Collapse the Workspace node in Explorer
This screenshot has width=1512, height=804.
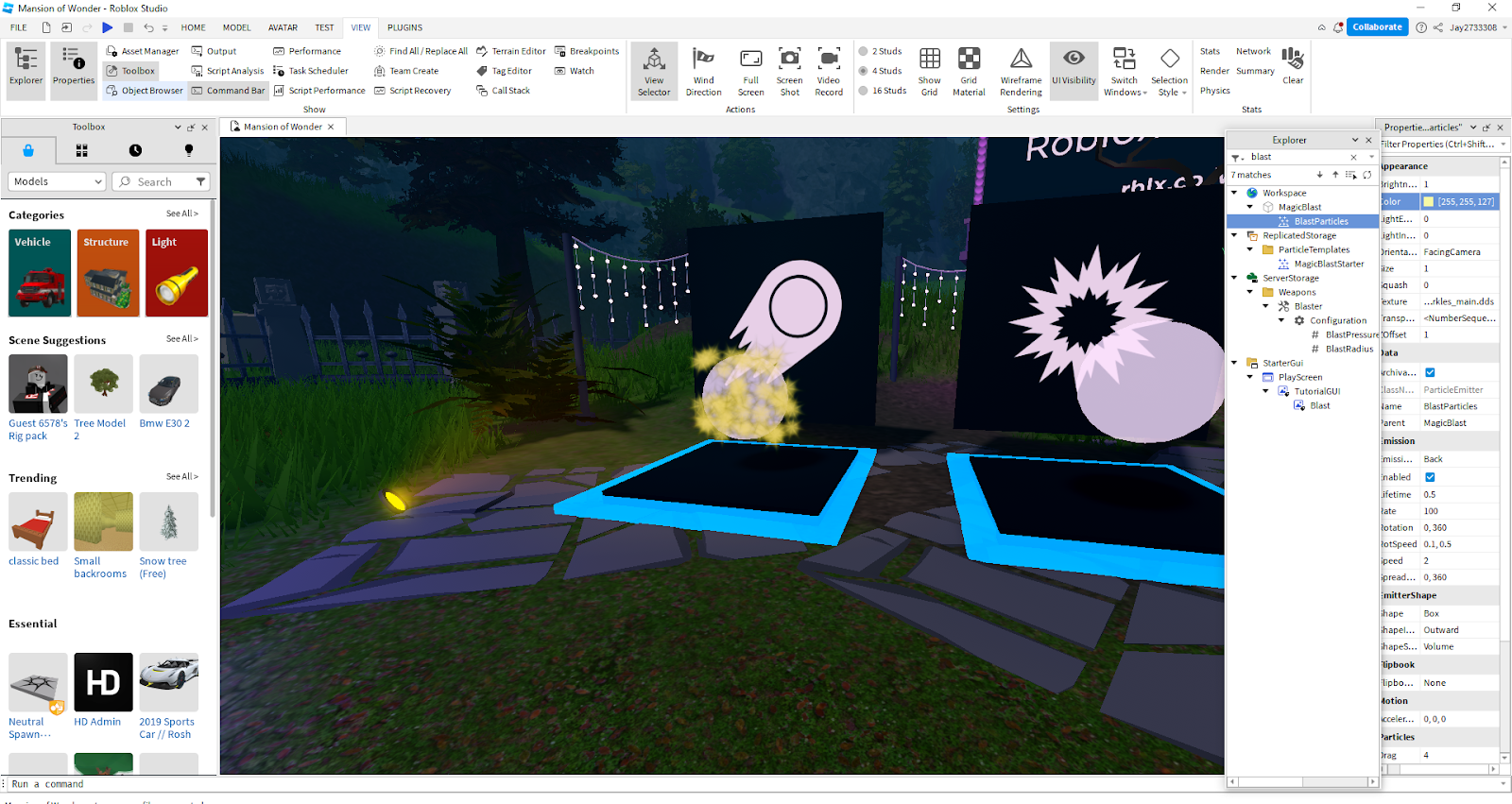(x=1234, y=193)
